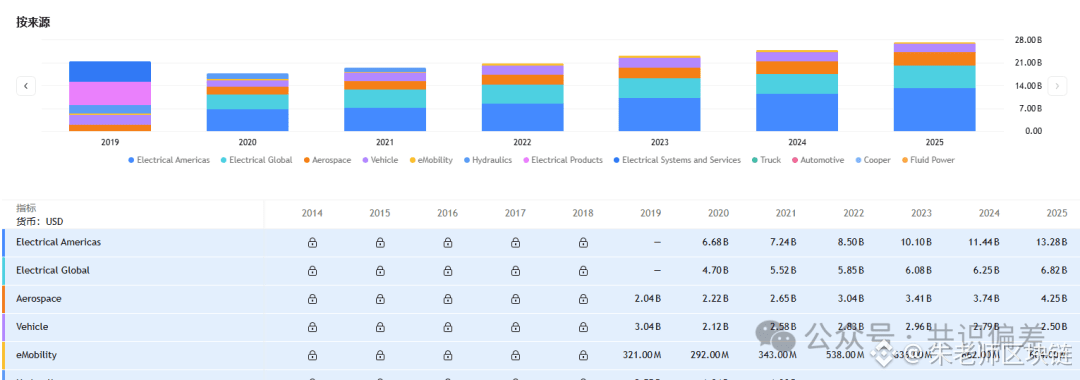Select the Electrical Global row label
The height and width of the screenshot is (380, 1080).
(53, 271)
